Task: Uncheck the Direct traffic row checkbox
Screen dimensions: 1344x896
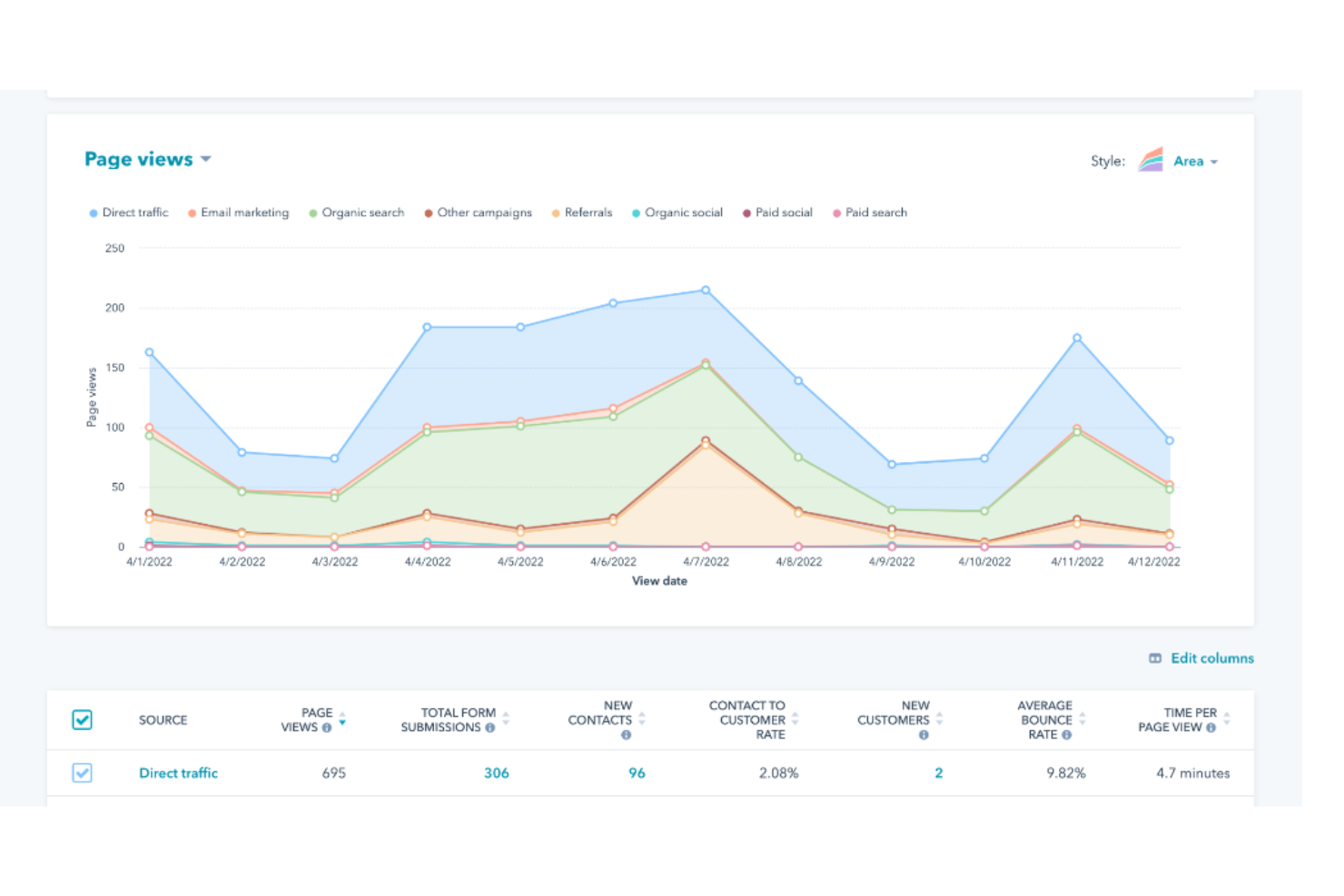Action: (82, 773)
